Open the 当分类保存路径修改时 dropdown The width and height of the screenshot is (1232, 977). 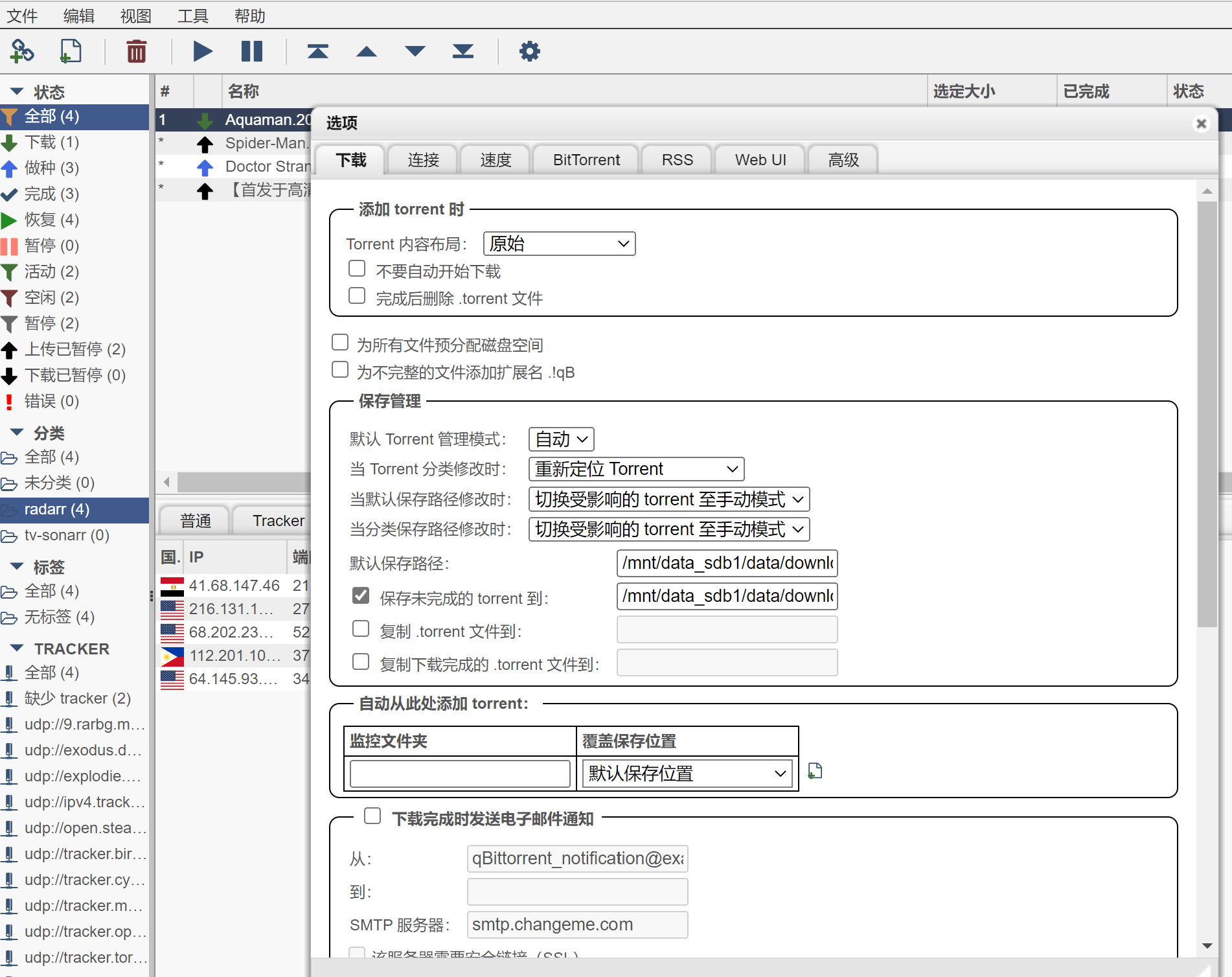[x=669, y=529]
